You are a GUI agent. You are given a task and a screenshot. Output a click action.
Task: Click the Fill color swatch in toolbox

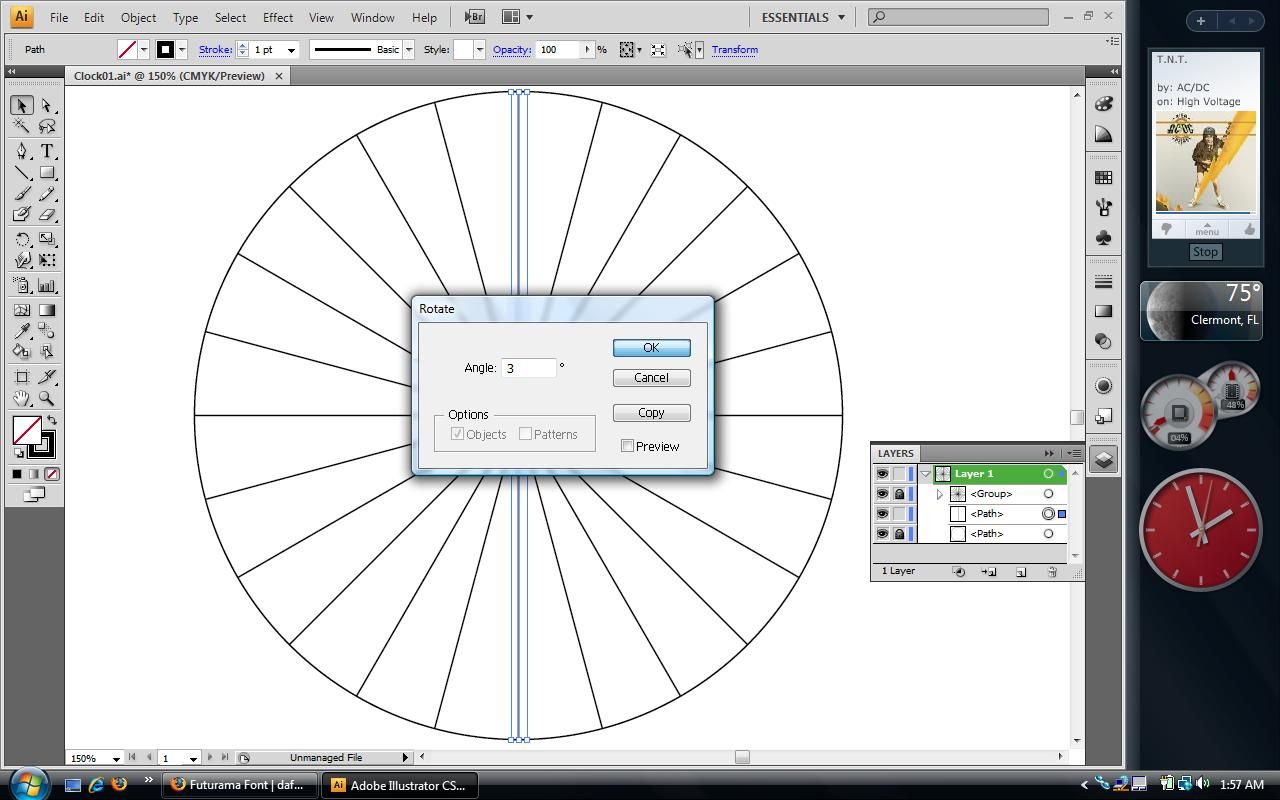coord(26,430)
